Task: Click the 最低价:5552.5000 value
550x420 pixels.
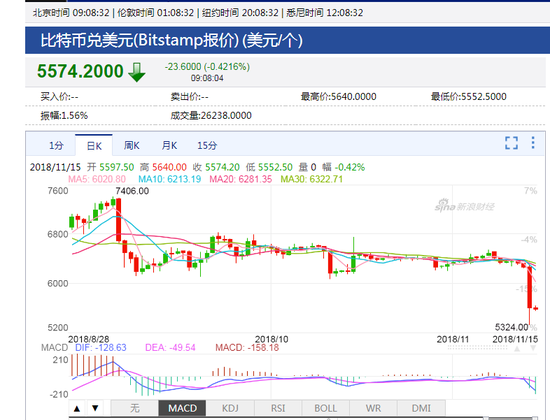Action: click(x=469, y=96)
